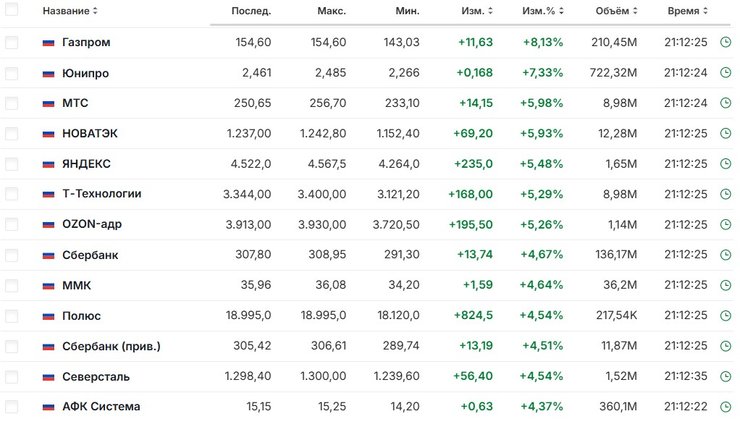Tick the checkbox for Газпром row
This screenshot has height=421, width=740.
click(x=12, y=43)
